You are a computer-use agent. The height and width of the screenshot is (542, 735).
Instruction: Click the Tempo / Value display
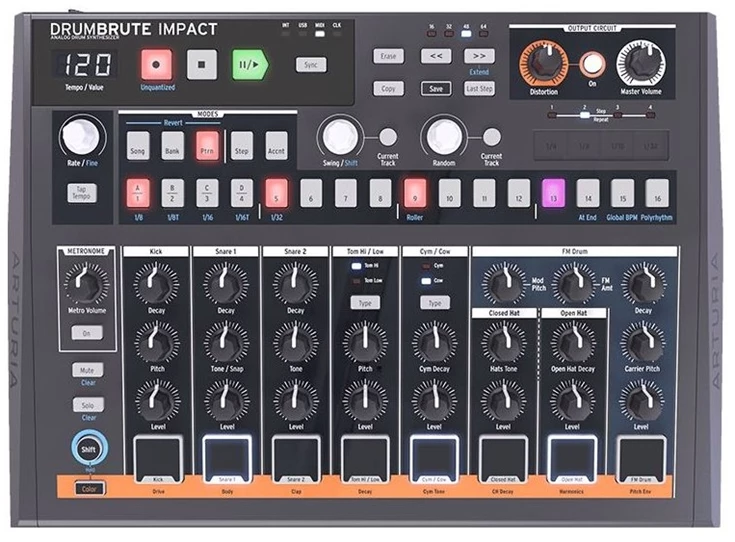pyautogui.click(x=84, y=65)
